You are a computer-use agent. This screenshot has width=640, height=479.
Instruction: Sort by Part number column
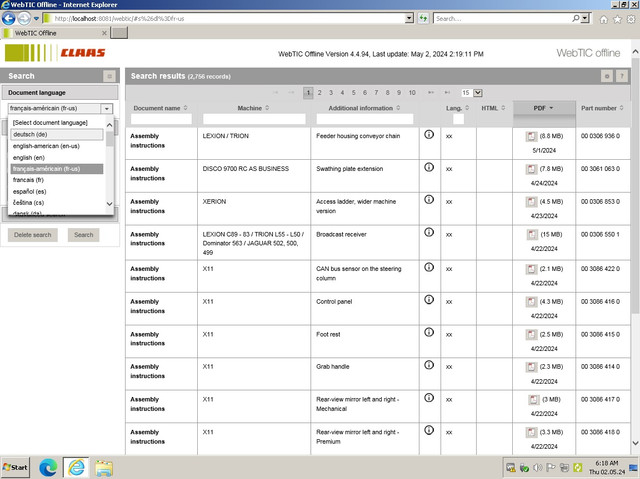(602, 108)
